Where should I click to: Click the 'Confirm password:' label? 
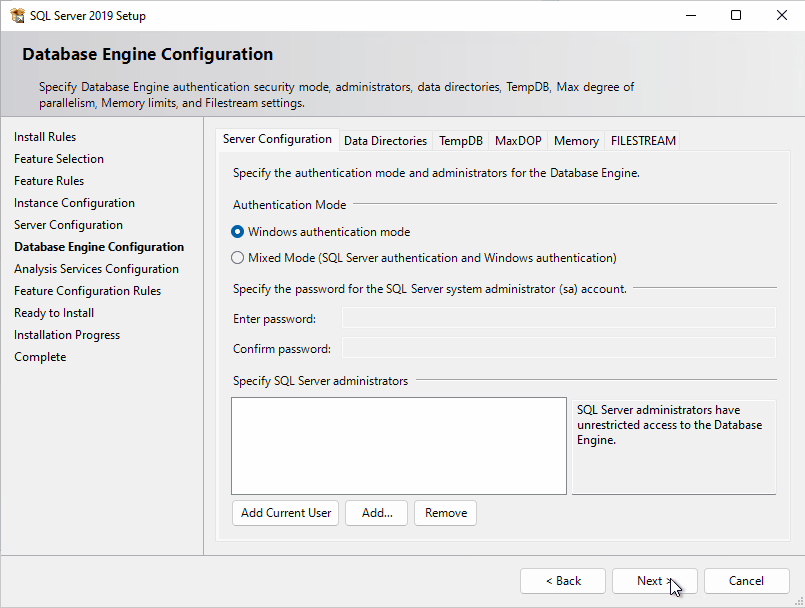tap(282, 349)
